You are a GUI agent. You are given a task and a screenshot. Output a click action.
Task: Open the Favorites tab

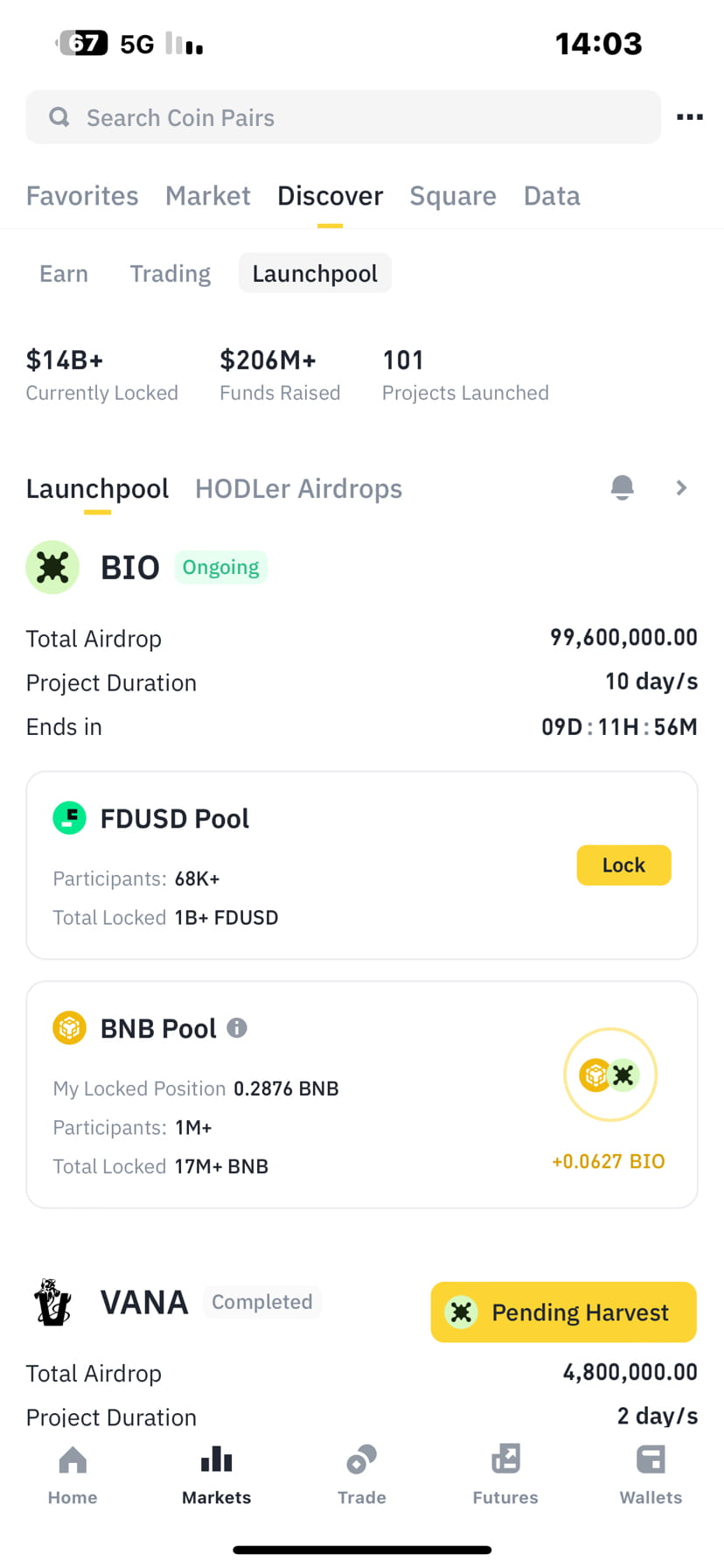(82, 196)
